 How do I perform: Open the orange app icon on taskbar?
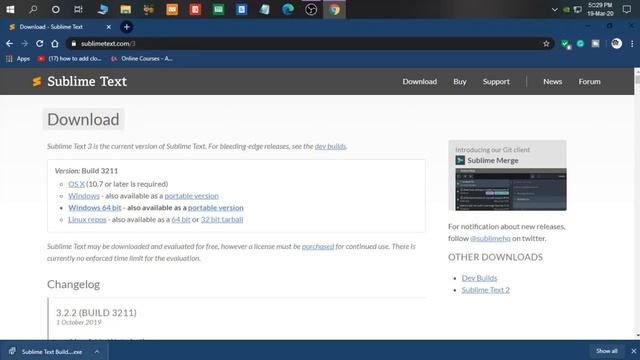172,9
